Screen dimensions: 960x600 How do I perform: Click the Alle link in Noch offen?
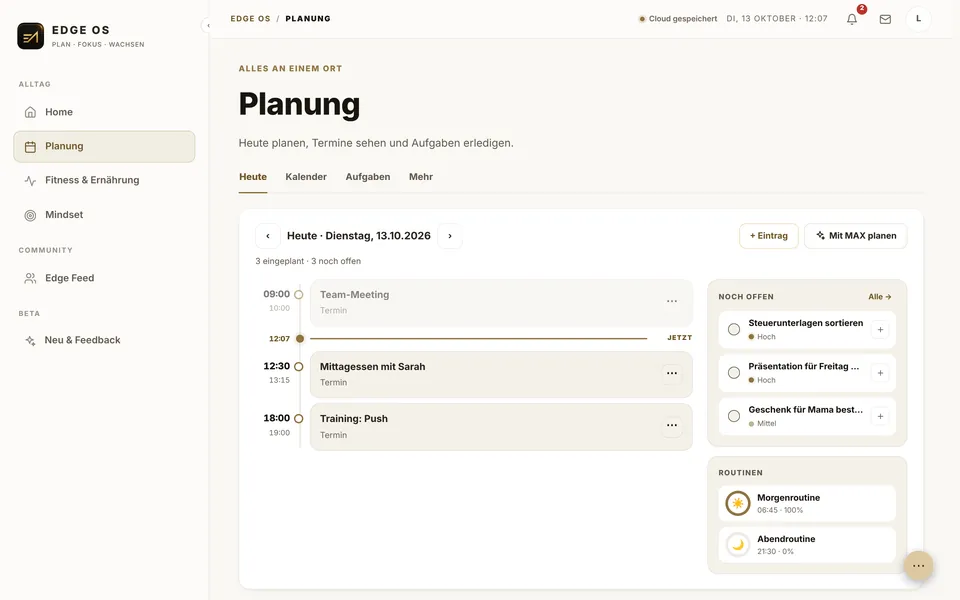coord(879,297)
